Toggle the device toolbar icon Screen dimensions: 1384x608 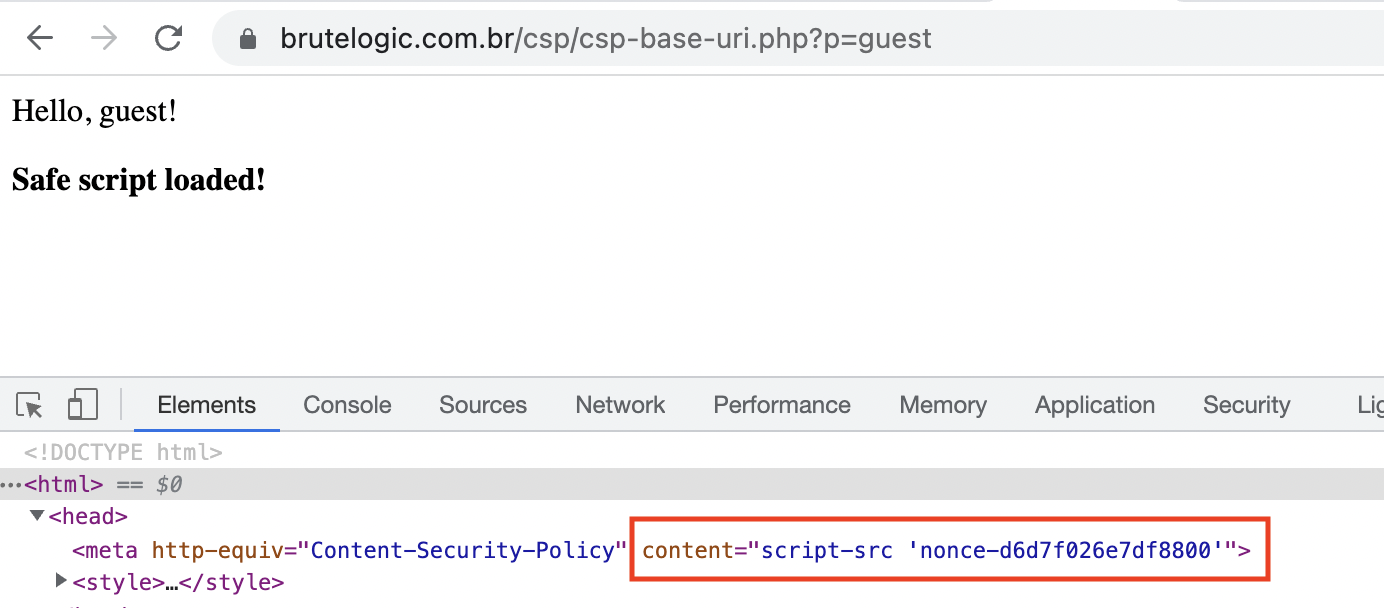83,404
